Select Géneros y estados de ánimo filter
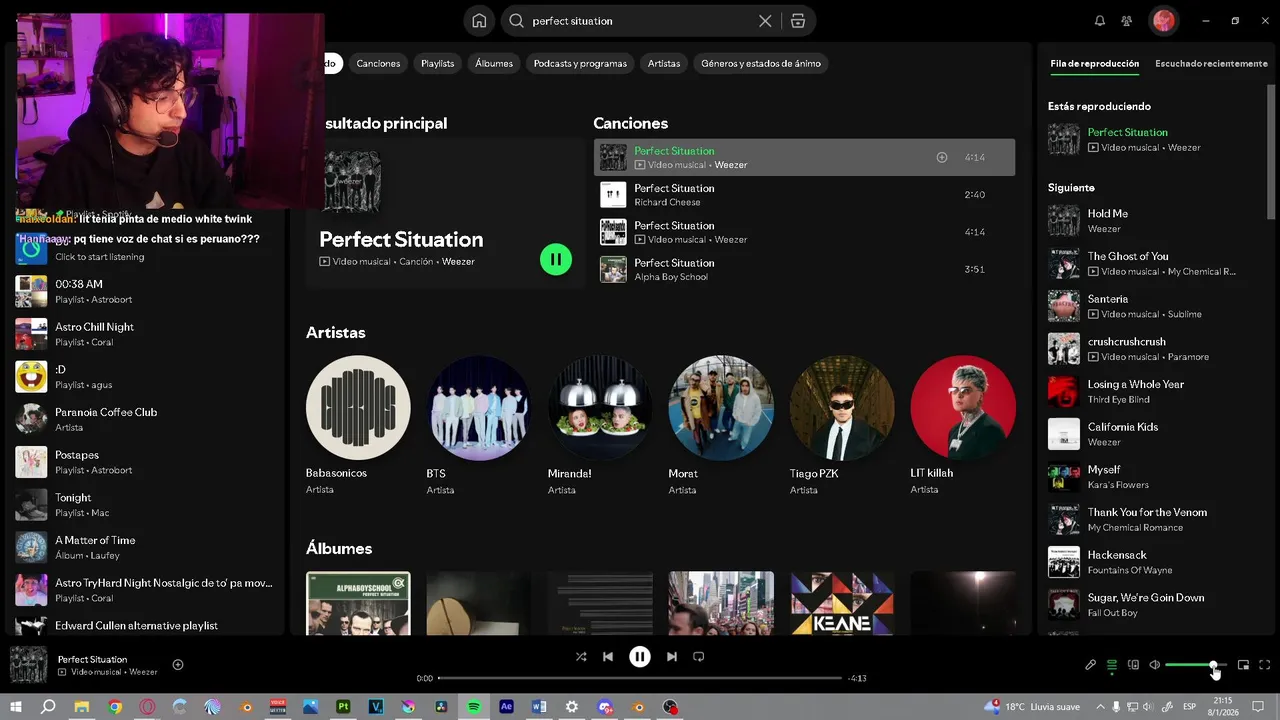Screen dimensions: 1280x720 (x=761, y=63)
